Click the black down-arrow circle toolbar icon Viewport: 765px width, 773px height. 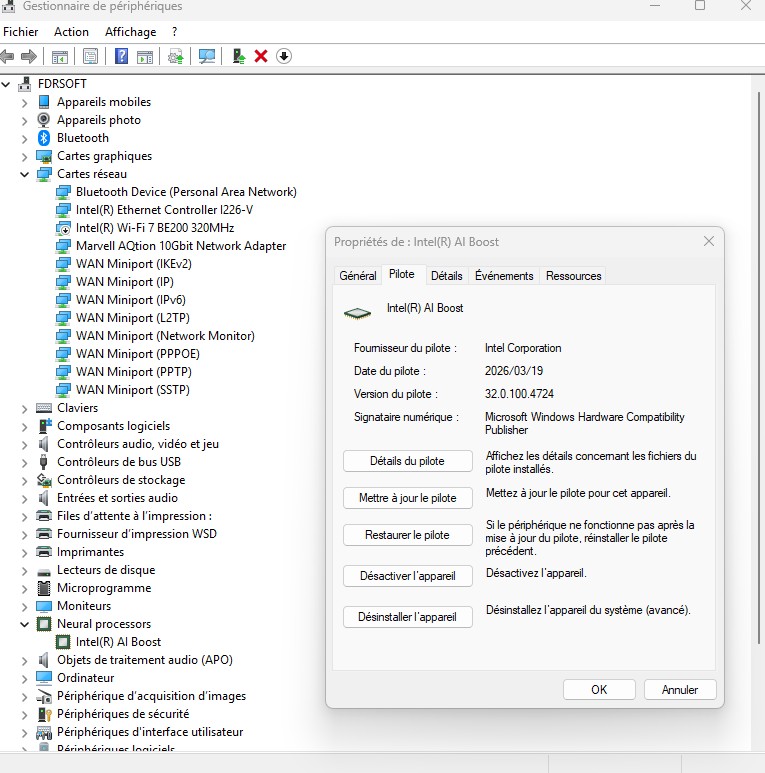coord(284,56)
